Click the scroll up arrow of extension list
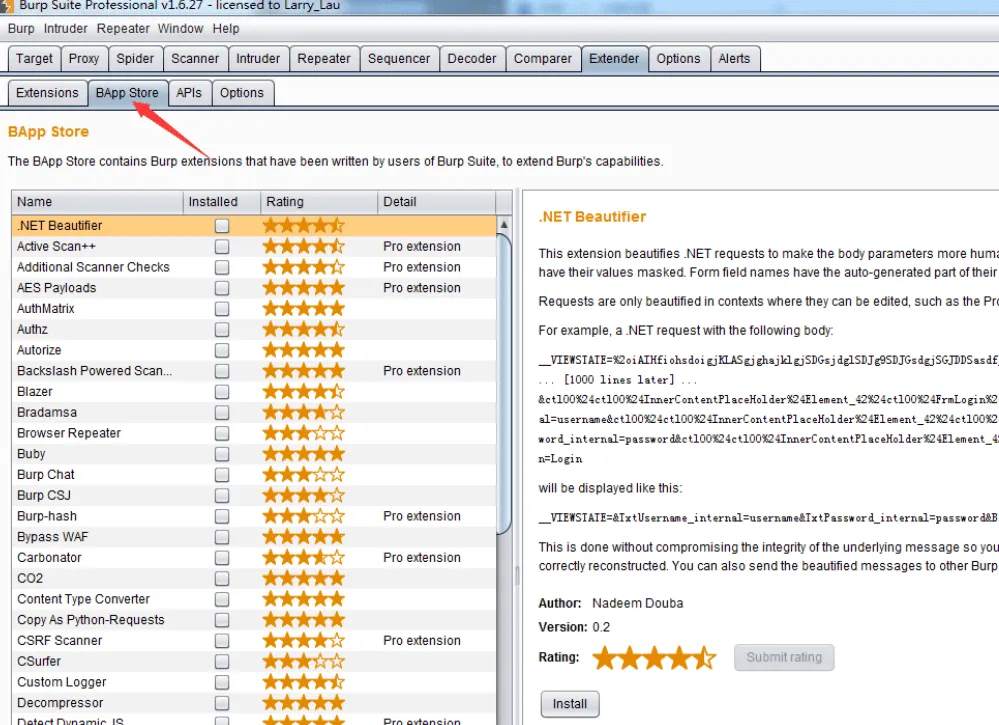This screenshot has width=999, height=725. coord(504,224)
